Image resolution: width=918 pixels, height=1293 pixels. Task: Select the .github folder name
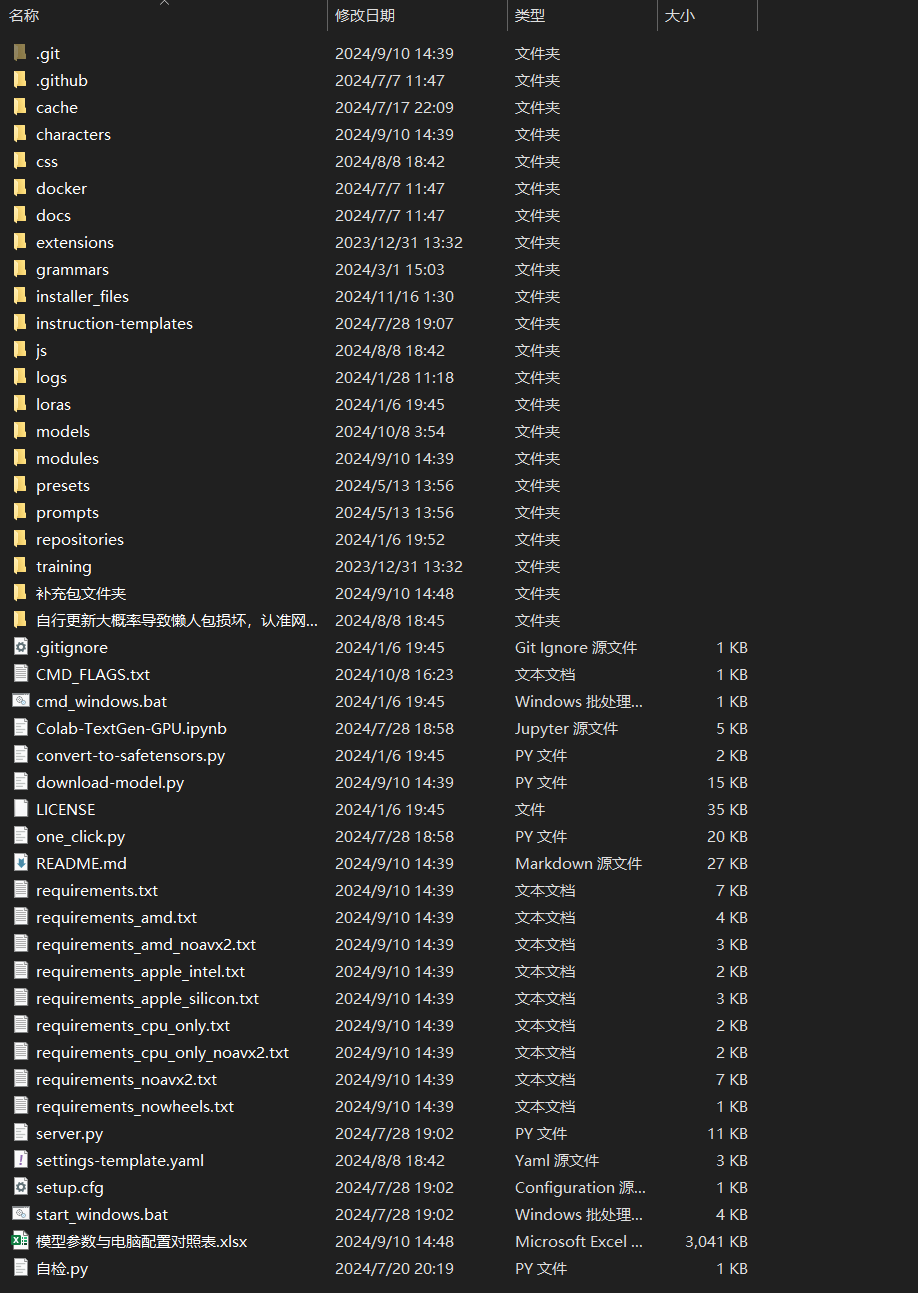[62, 80]
